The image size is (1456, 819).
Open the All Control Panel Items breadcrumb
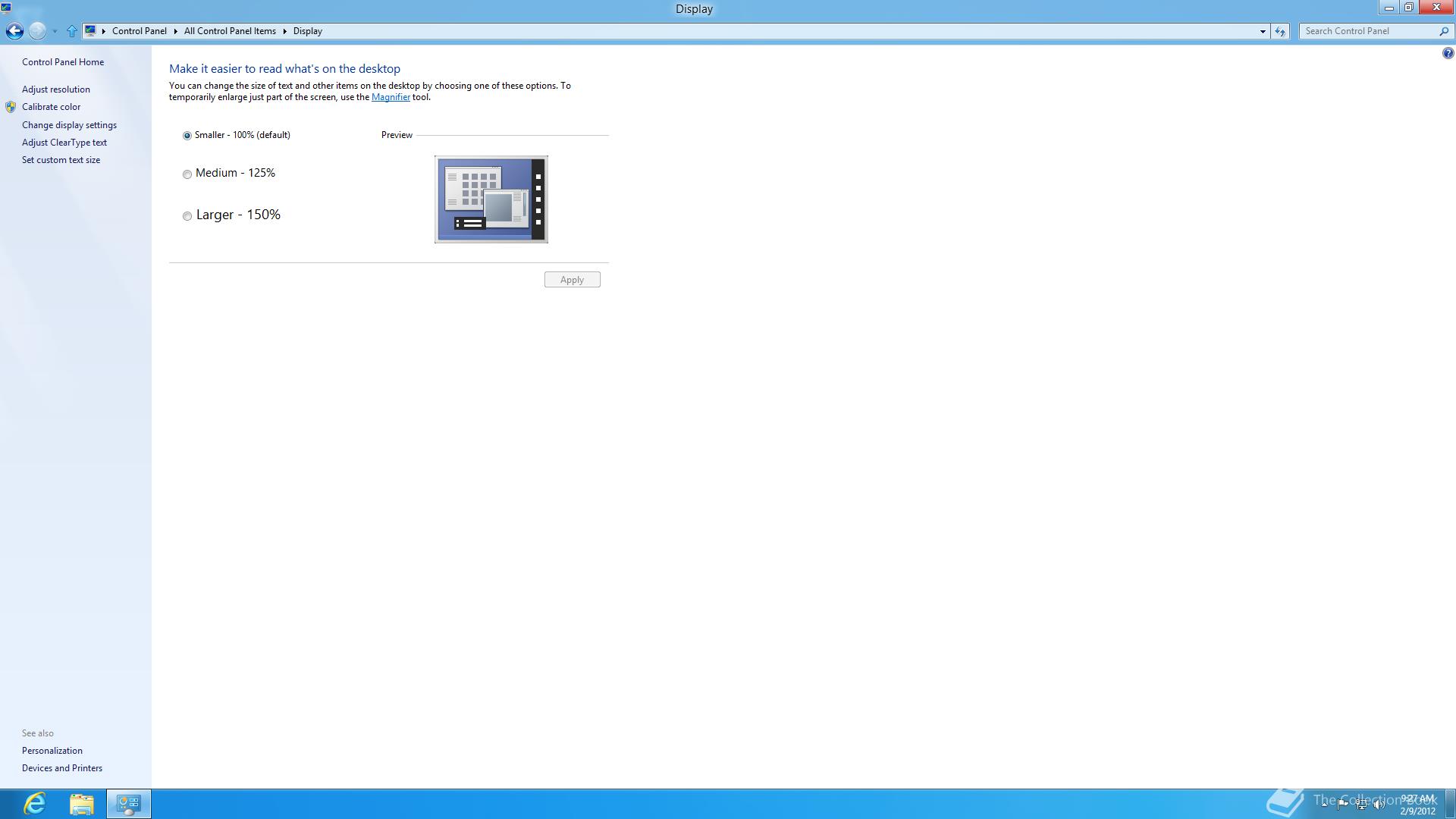[230, 31]
